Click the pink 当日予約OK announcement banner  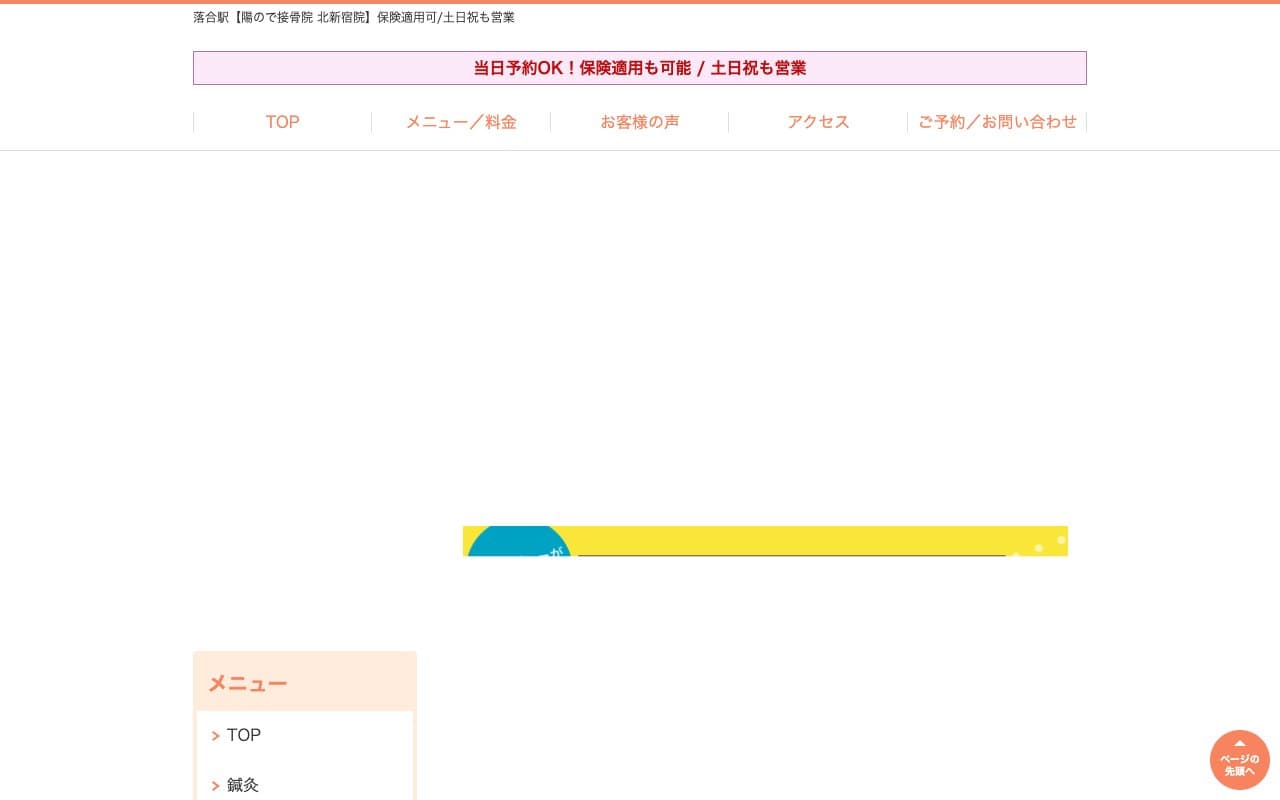point(639,68)
